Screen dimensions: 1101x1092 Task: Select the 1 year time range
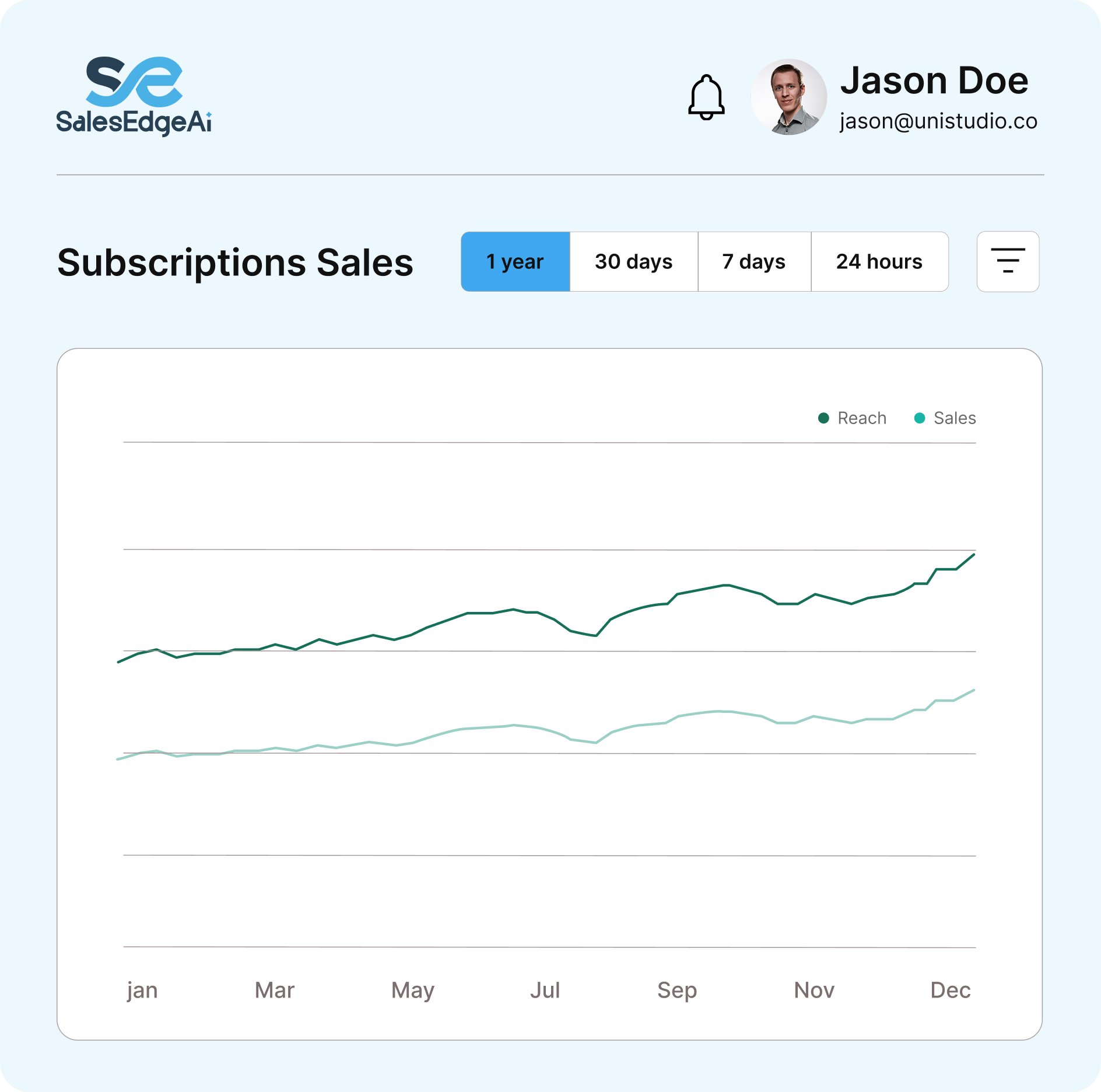[515, 262]
